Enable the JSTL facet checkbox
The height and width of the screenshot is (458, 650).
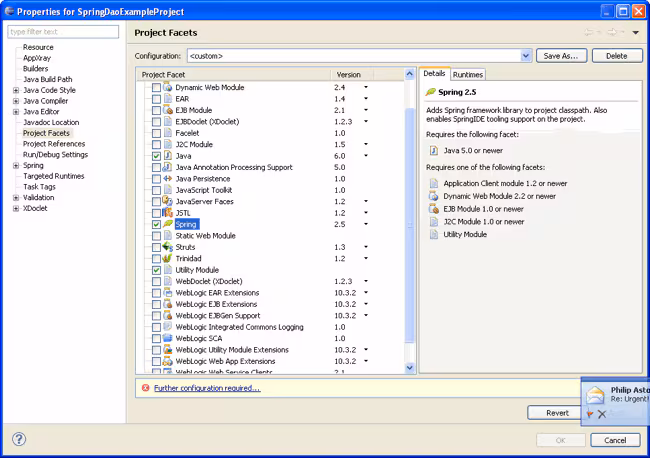click(156, 213)
